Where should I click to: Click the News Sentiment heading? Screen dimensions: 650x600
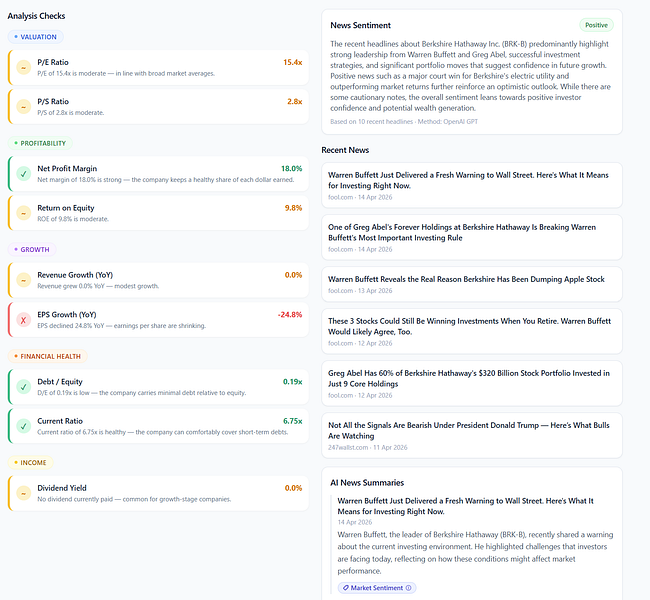(x=361, y=25)
